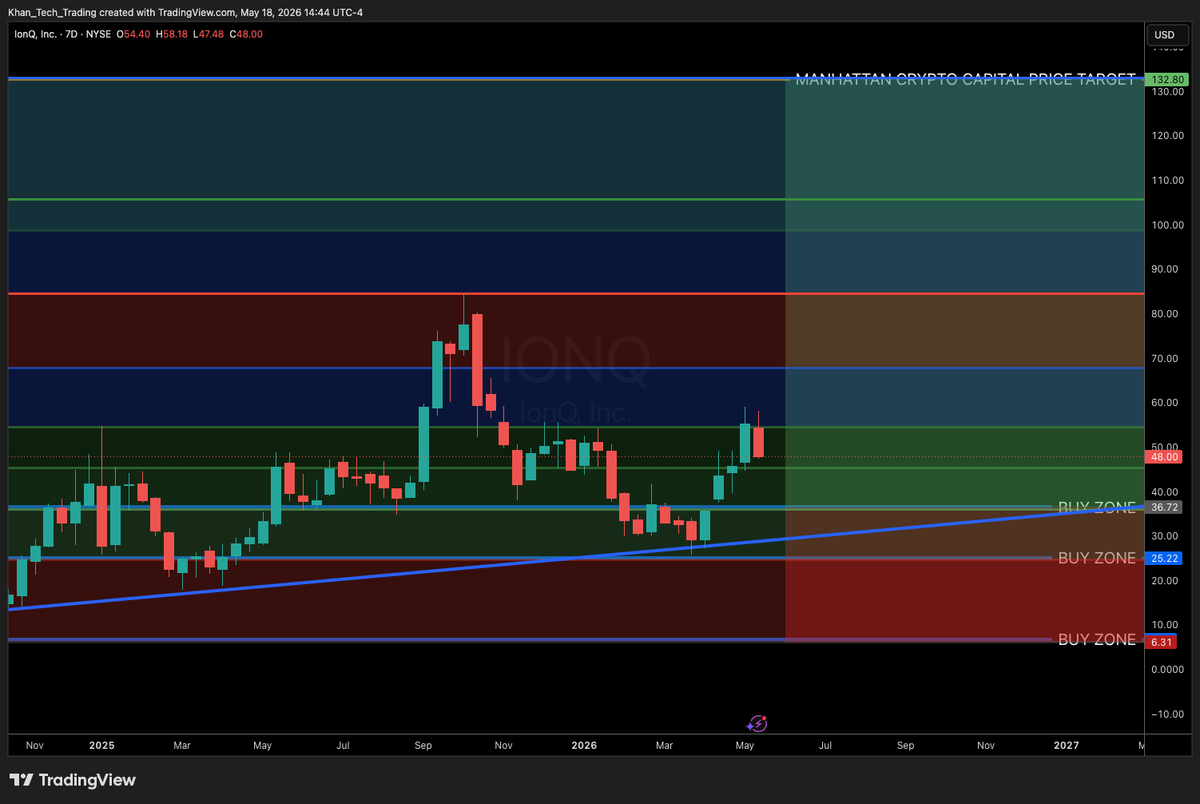This screenshot has width=1200, height=804.
Task: Click the close value C48.00
Action: click(246, 34)
